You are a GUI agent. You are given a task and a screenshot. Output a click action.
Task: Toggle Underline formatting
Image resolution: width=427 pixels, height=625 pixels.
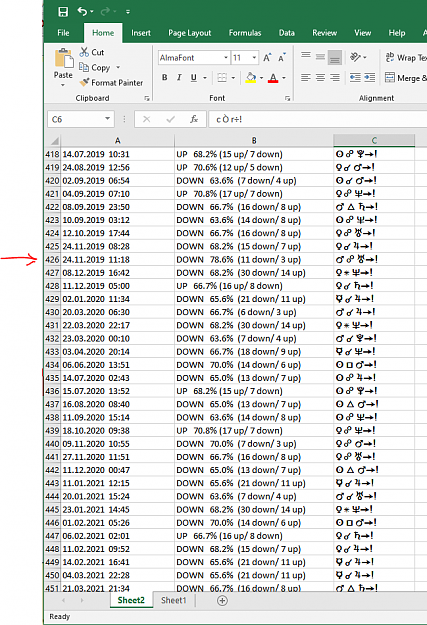tap(194, 77)
